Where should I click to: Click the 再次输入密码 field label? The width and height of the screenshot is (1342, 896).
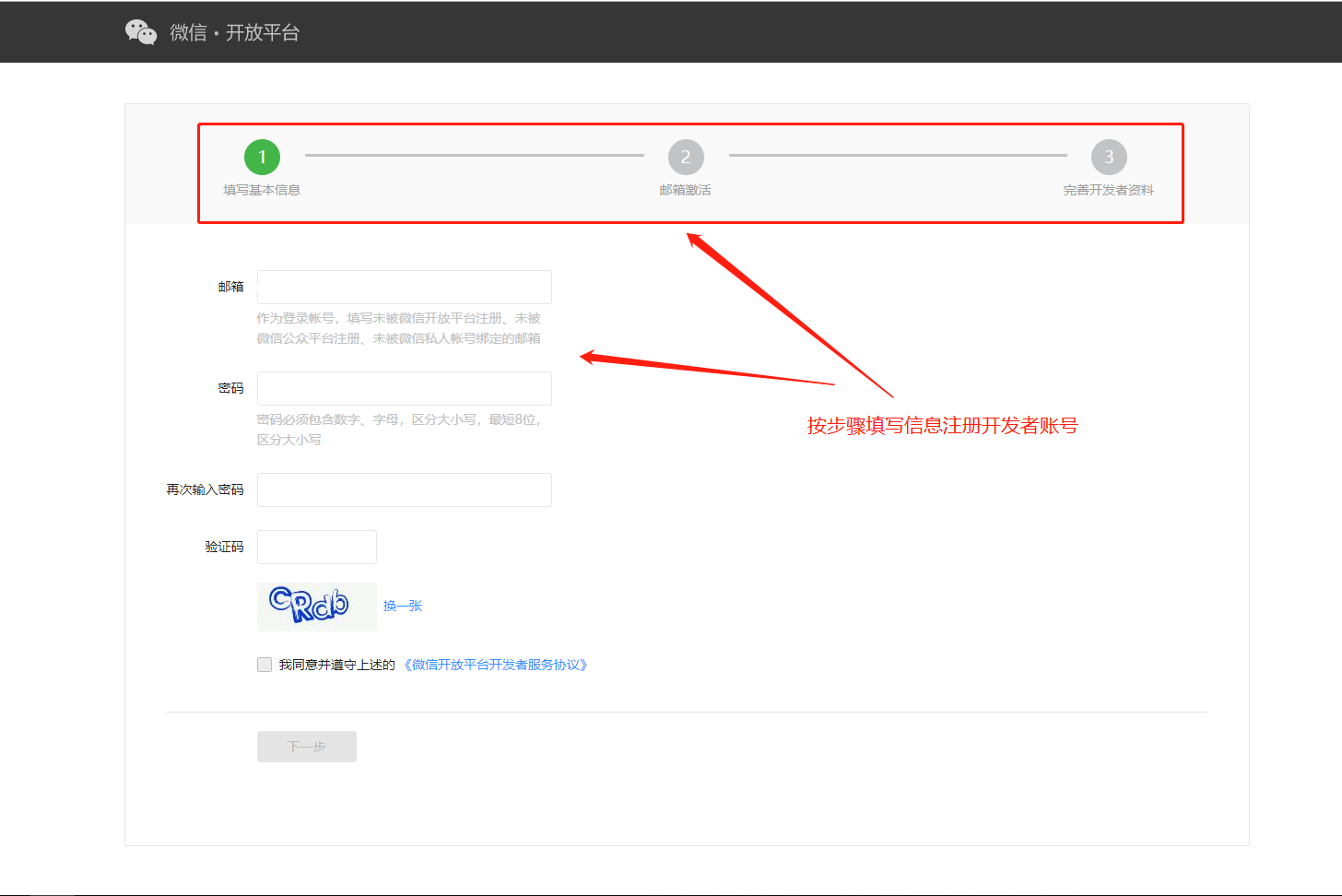(x=206, y=489)
